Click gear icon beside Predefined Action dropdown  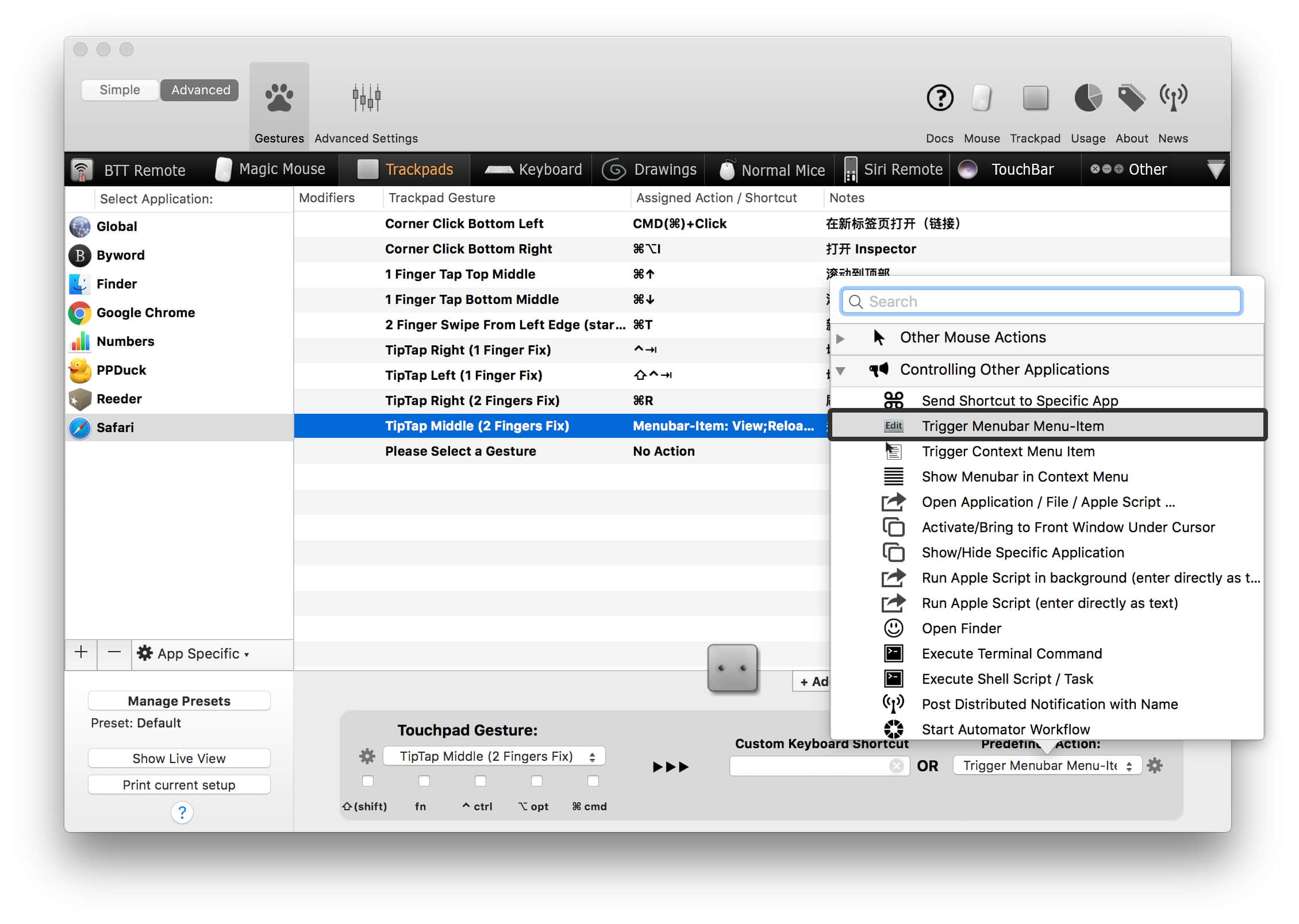pyautogui.click(x=1155, y=765)
